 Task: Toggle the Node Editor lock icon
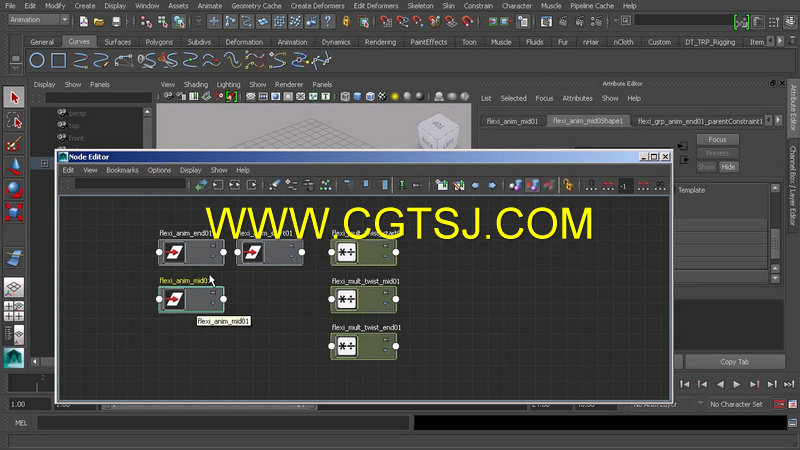[567, 185]
